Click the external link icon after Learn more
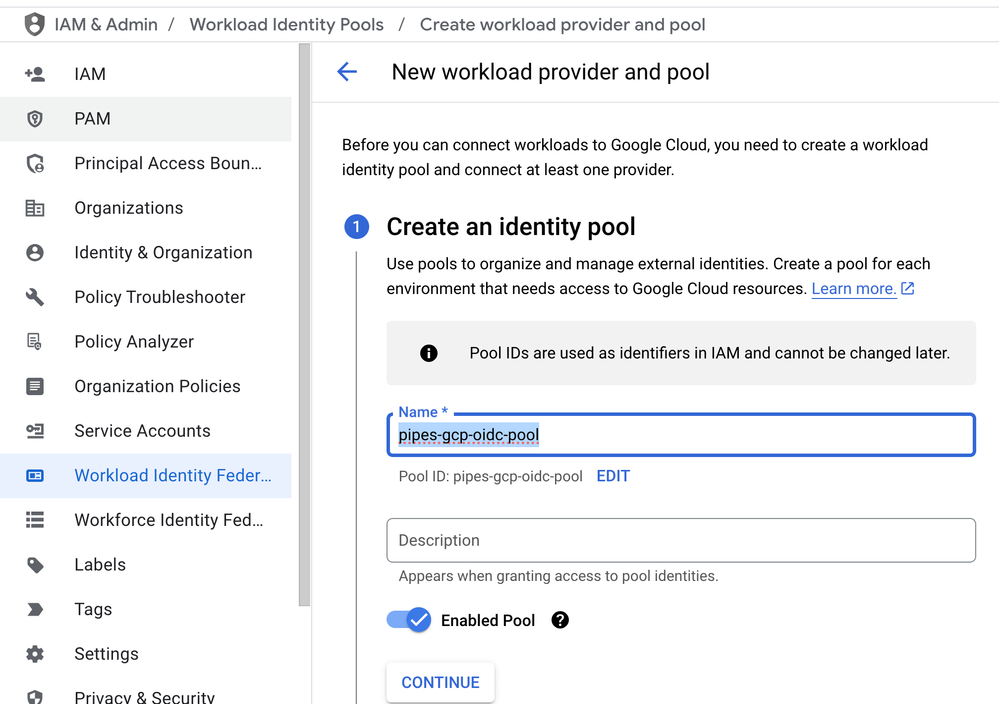The image size is (999, 704). pyautogui.click(x=908, y=289)
